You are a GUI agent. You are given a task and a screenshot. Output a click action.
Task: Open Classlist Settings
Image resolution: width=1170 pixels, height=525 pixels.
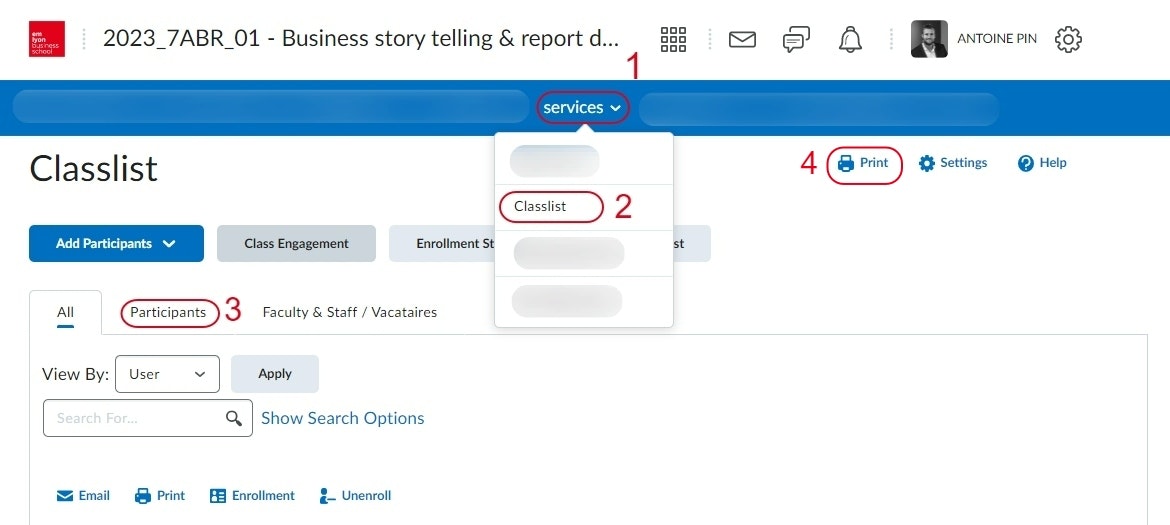[x=953, y=163]
